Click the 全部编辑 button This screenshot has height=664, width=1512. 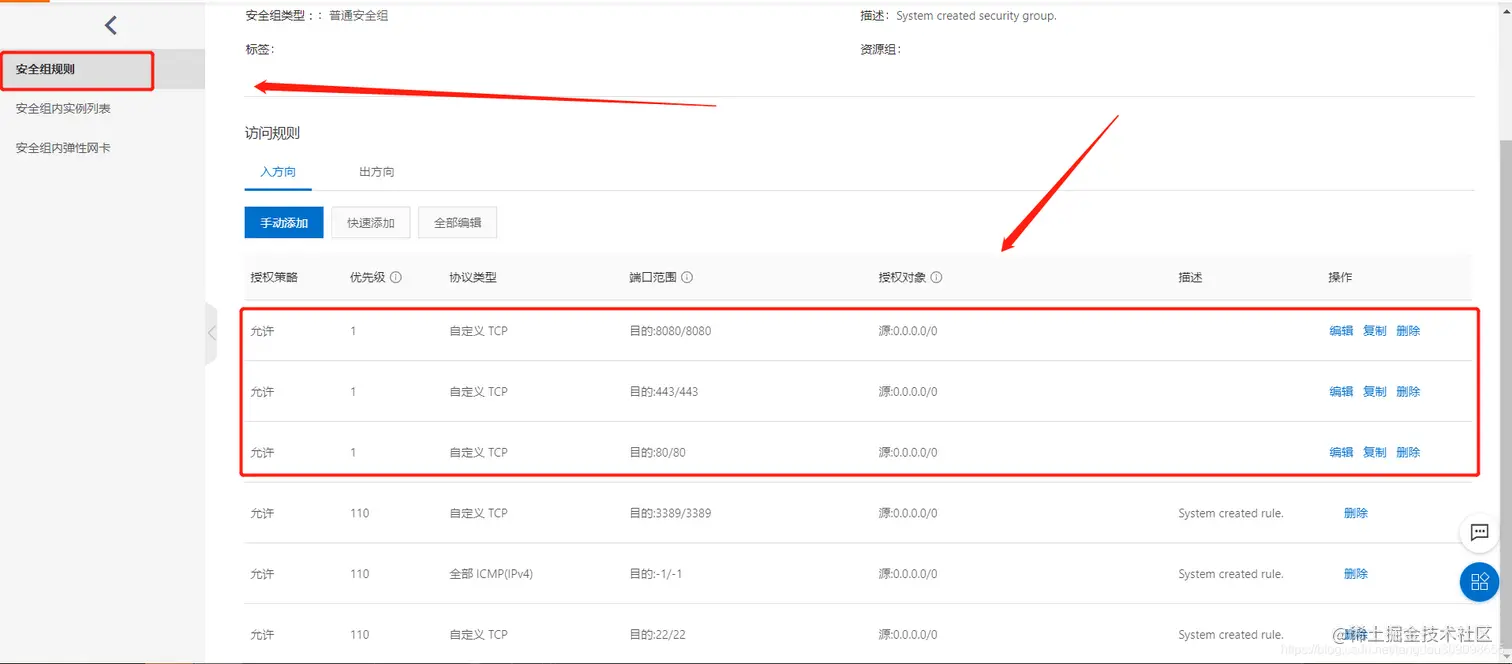458,223
